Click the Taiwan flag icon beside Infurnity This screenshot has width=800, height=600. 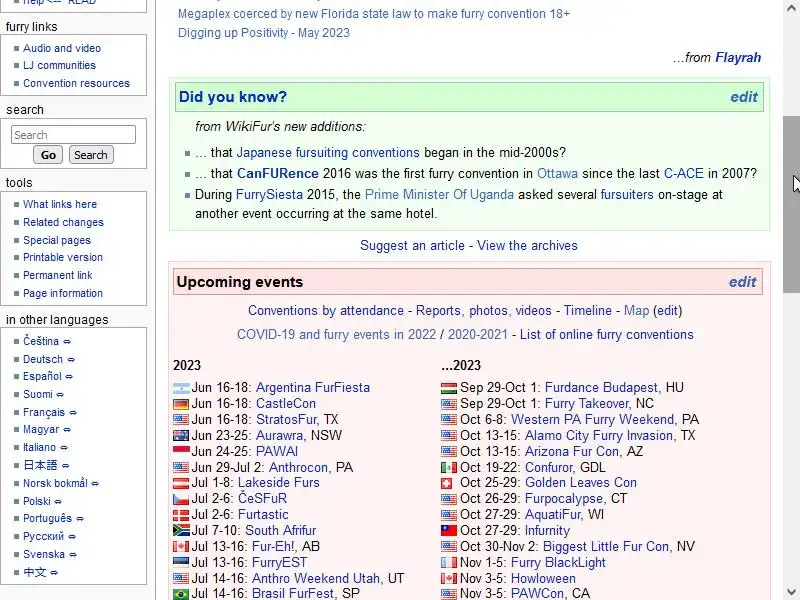click(x=448, y=531)
